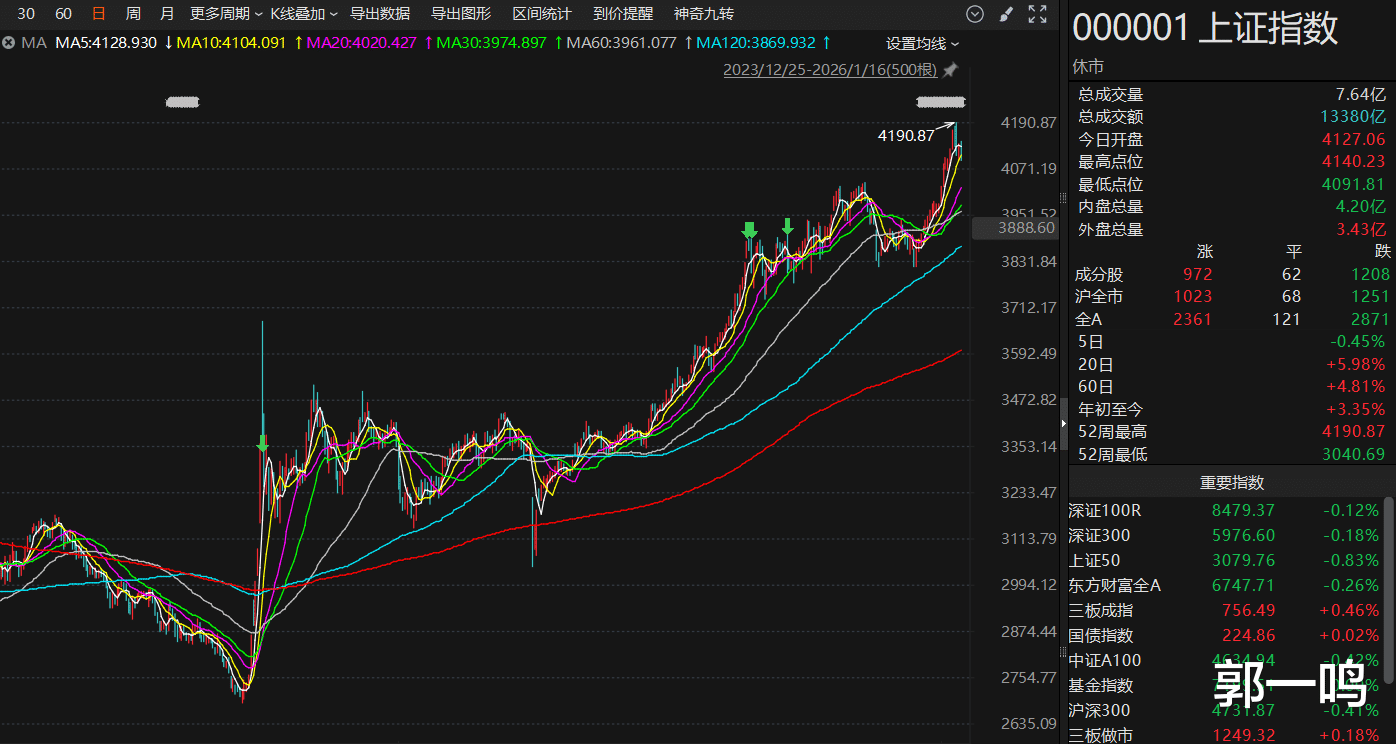Click the 年初至今 value +3.35%
1396x744 pixels.
tap(1356, 410)
